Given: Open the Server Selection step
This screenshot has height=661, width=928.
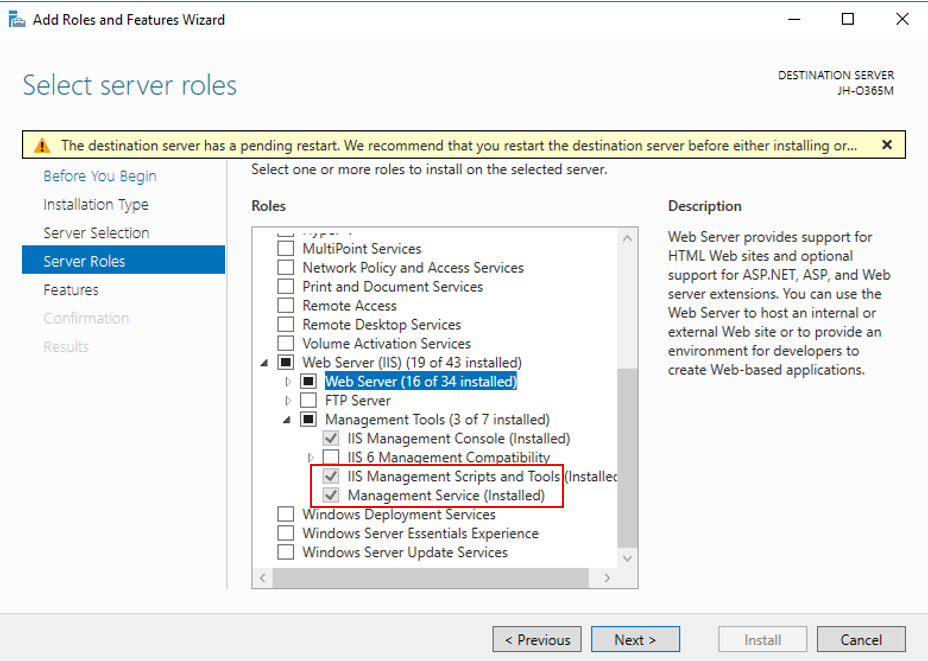Looking at the screenshot, I should 96,233.
